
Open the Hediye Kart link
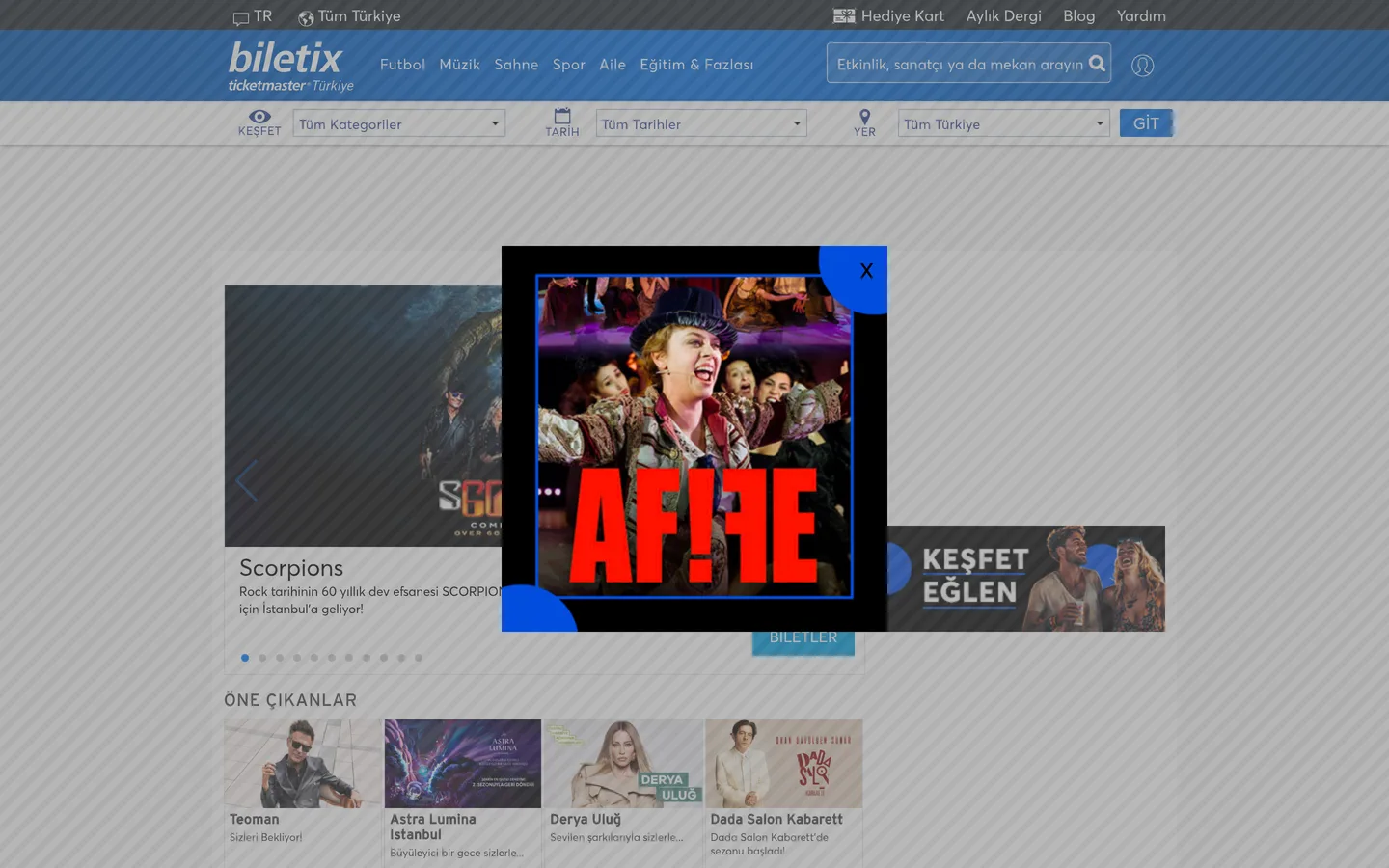(903, 16)
